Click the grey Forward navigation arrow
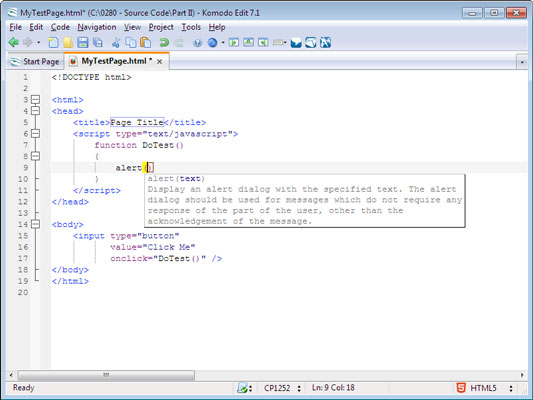Viewport: 533px width, 400px height. 28,42
